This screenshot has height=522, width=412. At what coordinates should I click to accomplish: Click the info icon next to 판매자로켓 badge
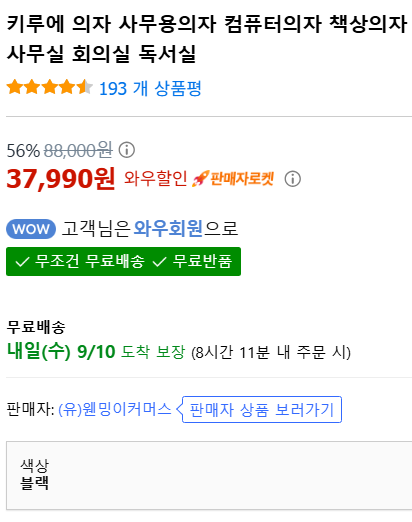click(x=292, y=179)
